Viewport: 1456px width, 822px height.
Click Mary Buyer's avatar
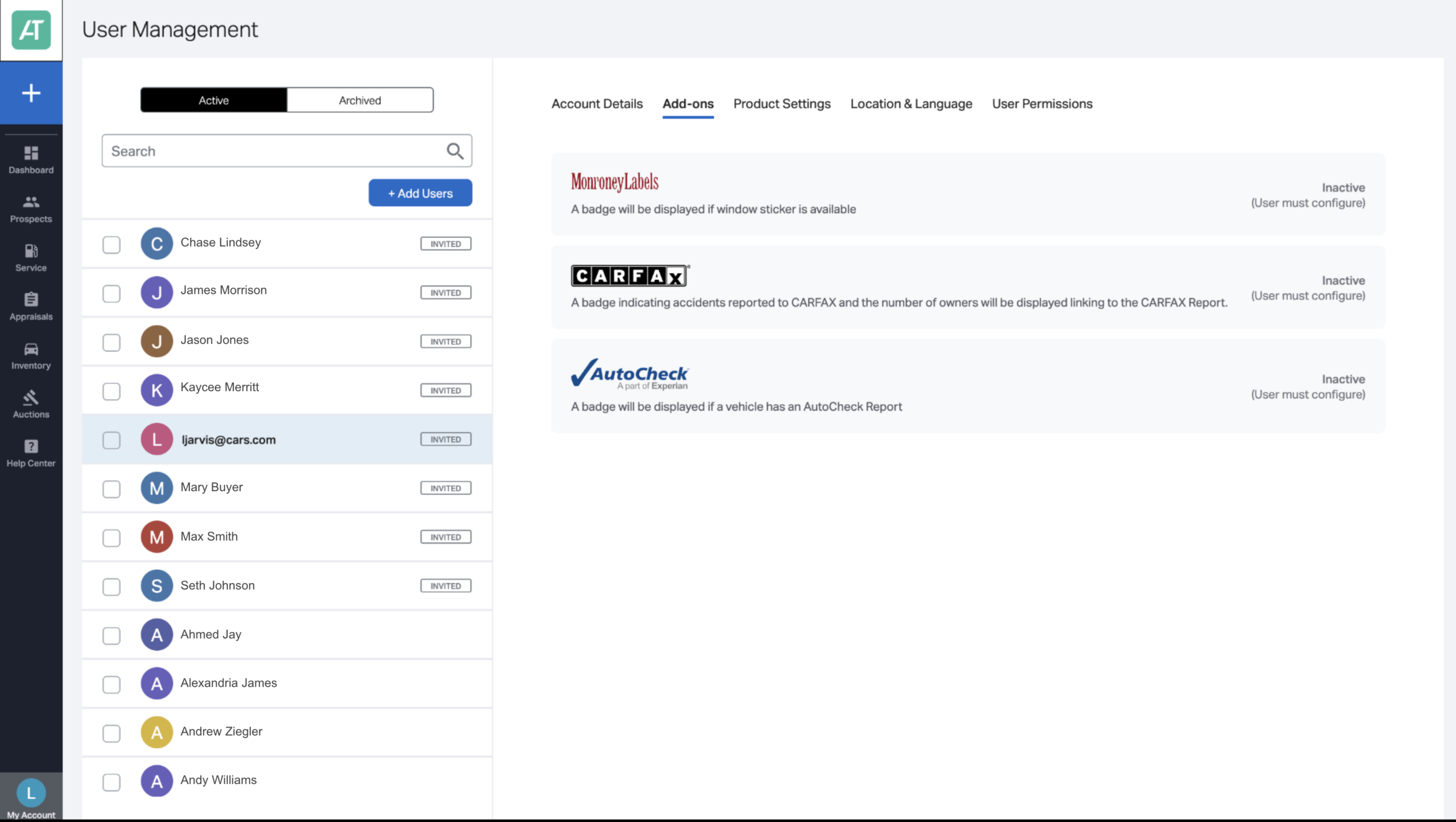pyautogui.click(x=157, y=488)
